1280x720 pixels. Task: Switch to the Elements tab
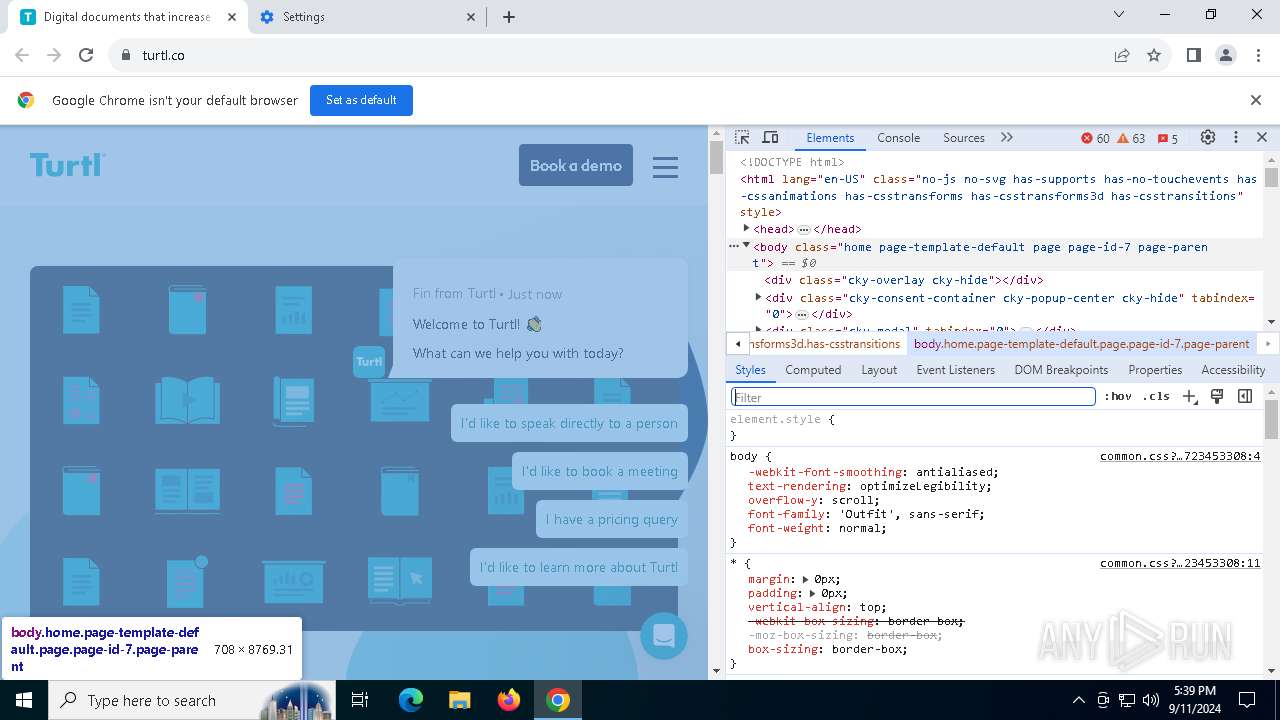830,138
